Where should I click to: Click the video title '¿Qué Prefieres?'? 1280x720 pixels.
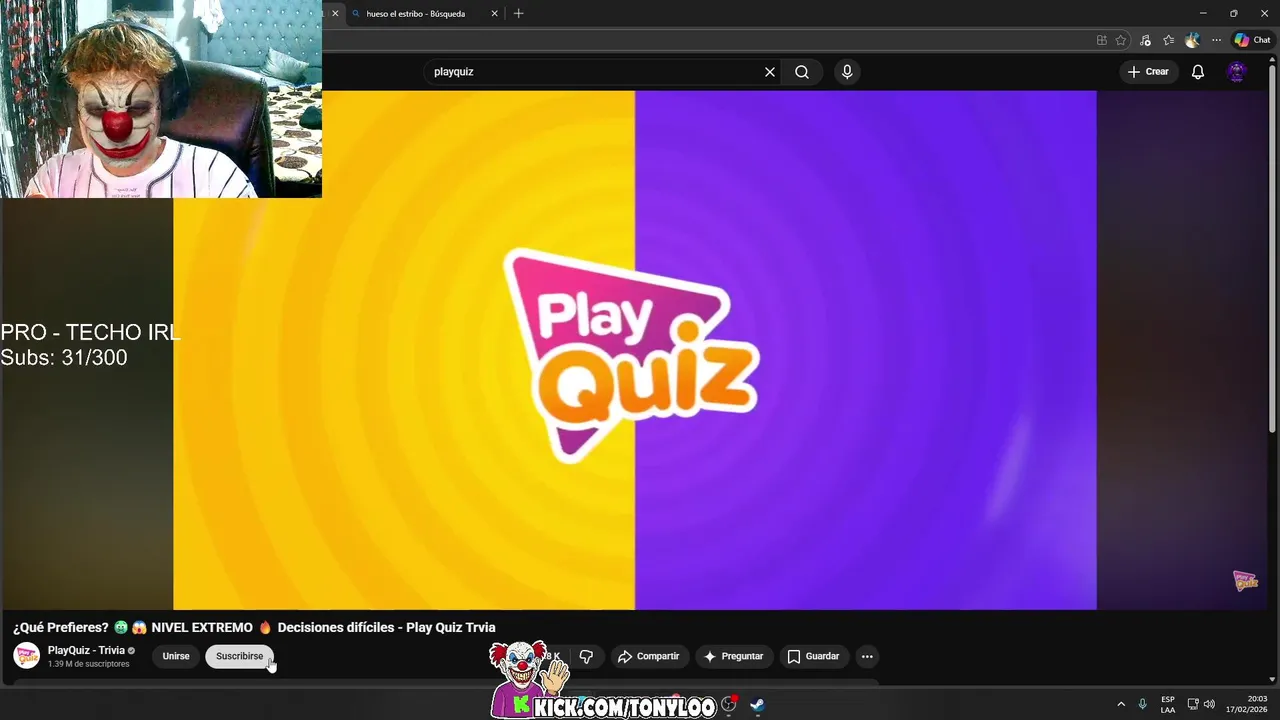pos(254,628)
